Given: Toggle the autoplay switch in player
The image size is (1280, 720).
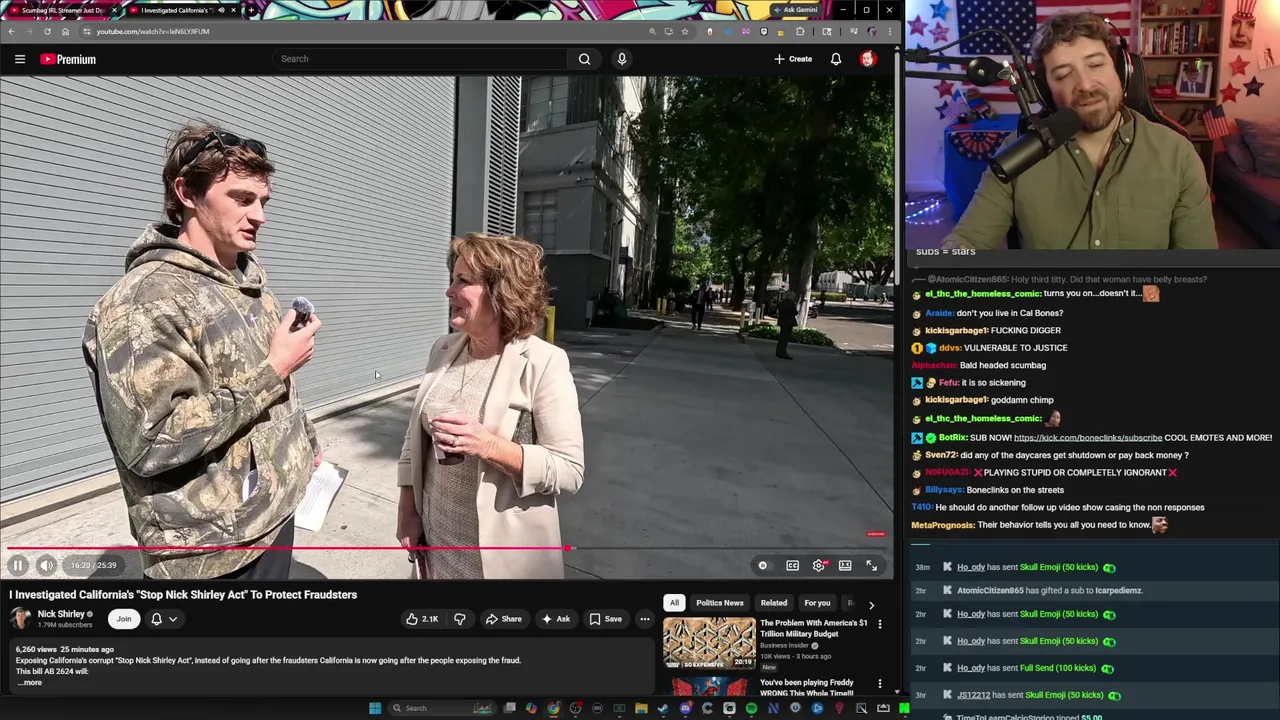Looking at the screenshot, I should pos(763,565).
